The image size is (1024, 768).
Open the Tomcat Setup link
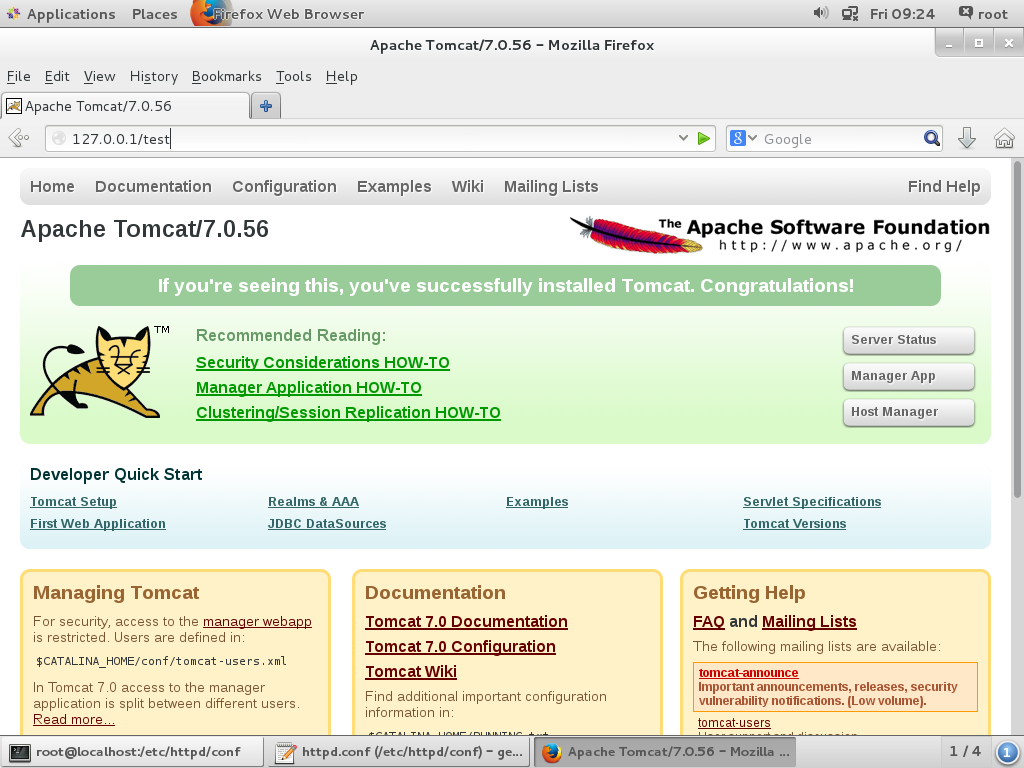pyautogui.click(x=73, y=502)
